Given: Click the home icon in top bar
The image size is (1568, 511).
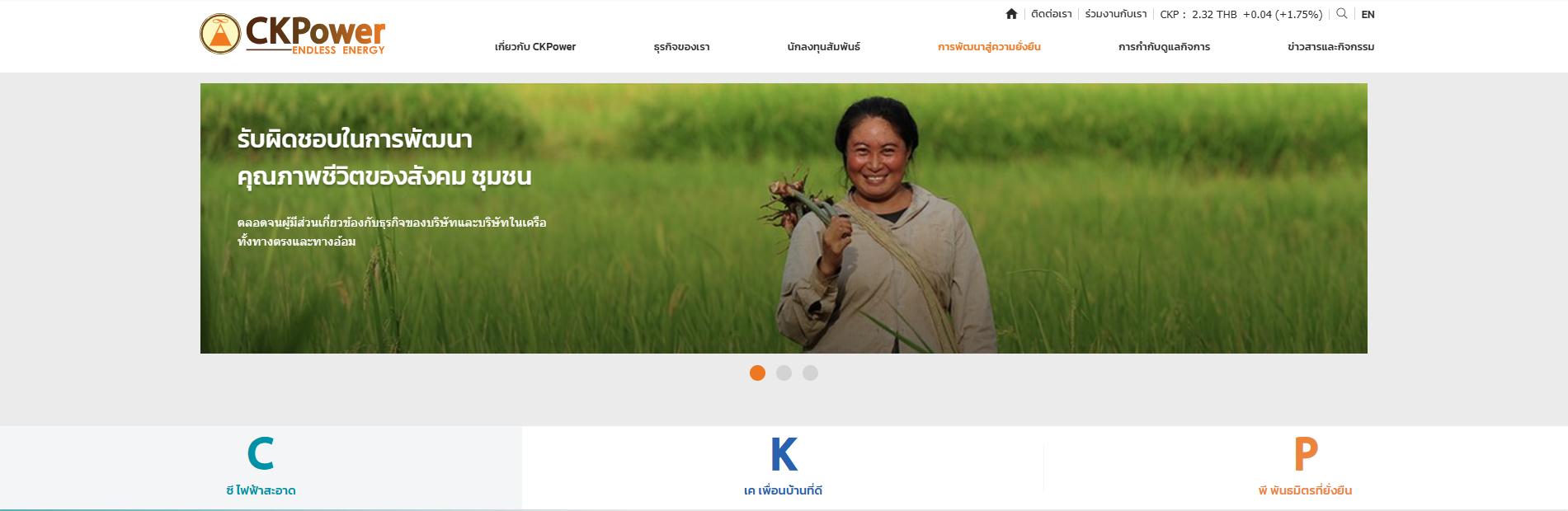Looking at the screenshot, I should click(x=1011, y=14).
